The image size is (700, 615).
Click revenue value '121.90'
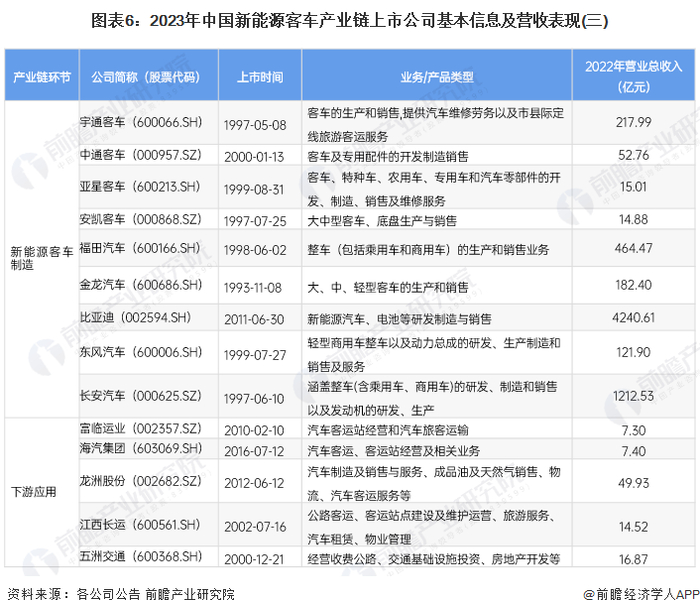(633, 352)
